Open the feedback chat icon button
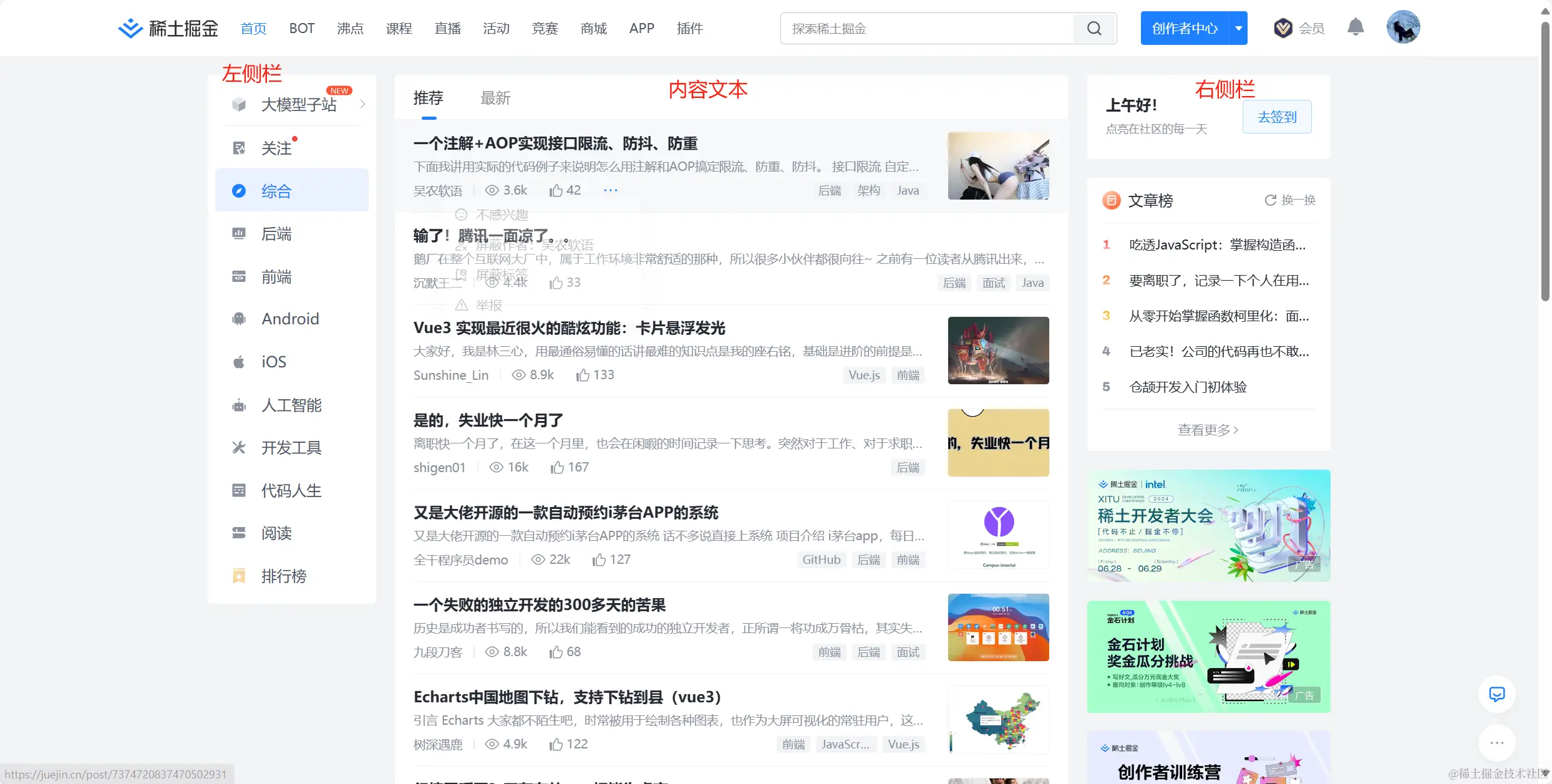Image resolution: width=1552 pixels, height=784 pixels. (1496, 694)
